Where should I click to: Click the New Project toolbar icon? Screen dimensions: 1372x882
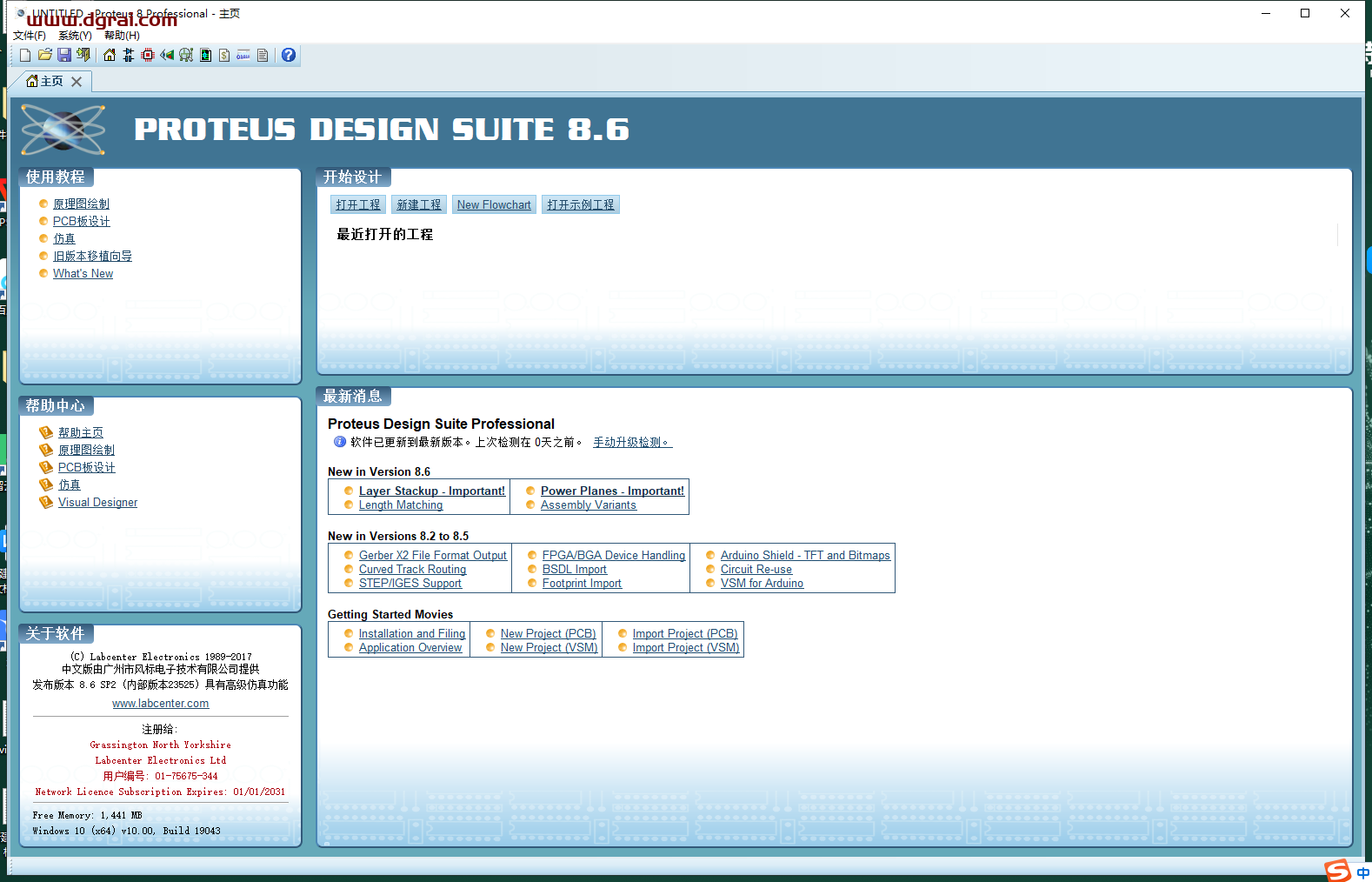[25, 56]
